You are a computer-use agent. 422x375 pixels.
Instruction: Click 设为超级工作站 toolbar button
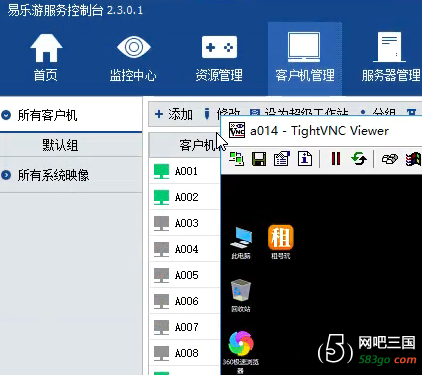299,112
